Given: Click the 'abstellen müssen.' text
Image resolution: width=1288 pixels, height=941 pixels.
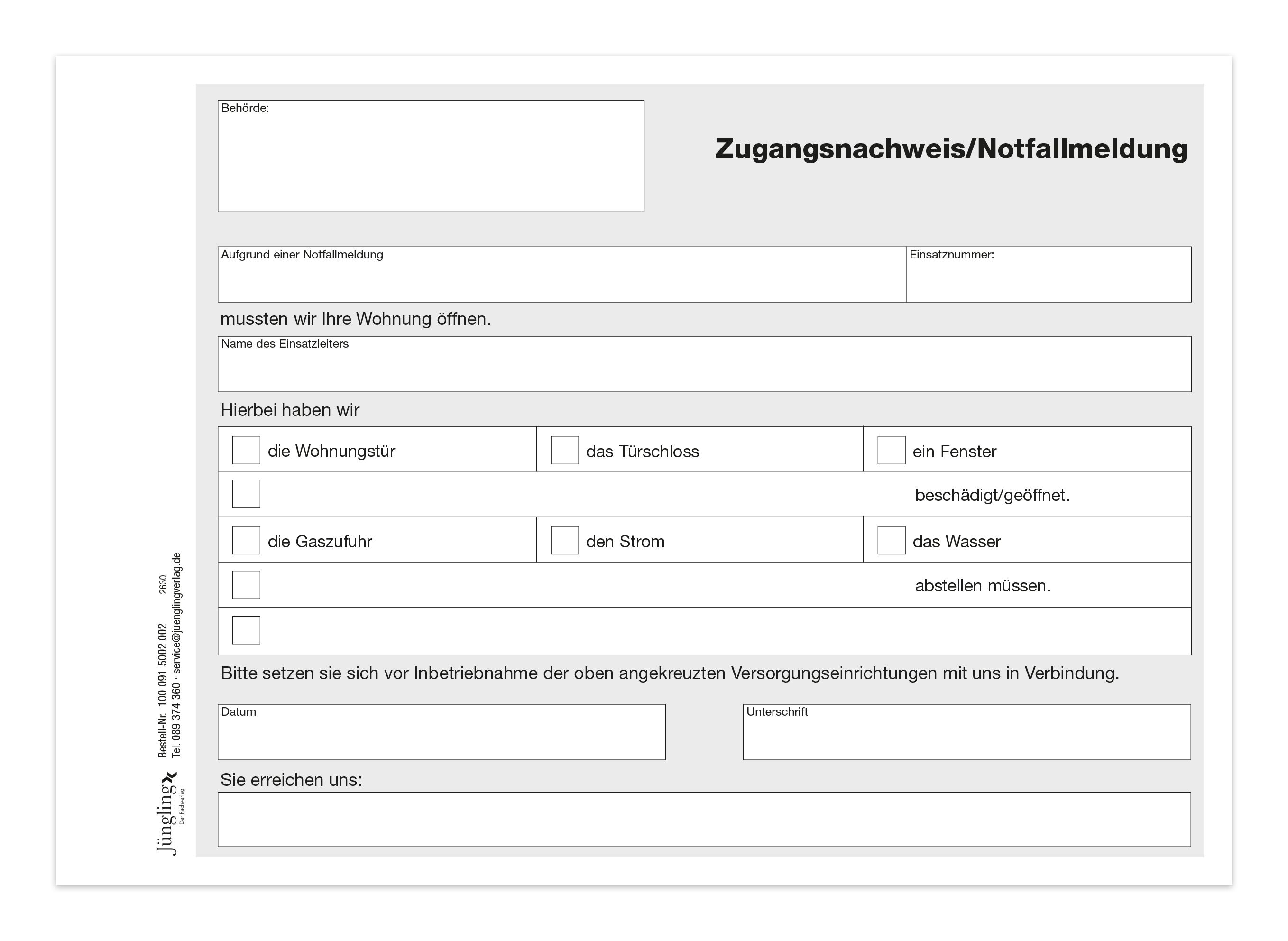Looking at the screenshot, I should pos(983,586).
